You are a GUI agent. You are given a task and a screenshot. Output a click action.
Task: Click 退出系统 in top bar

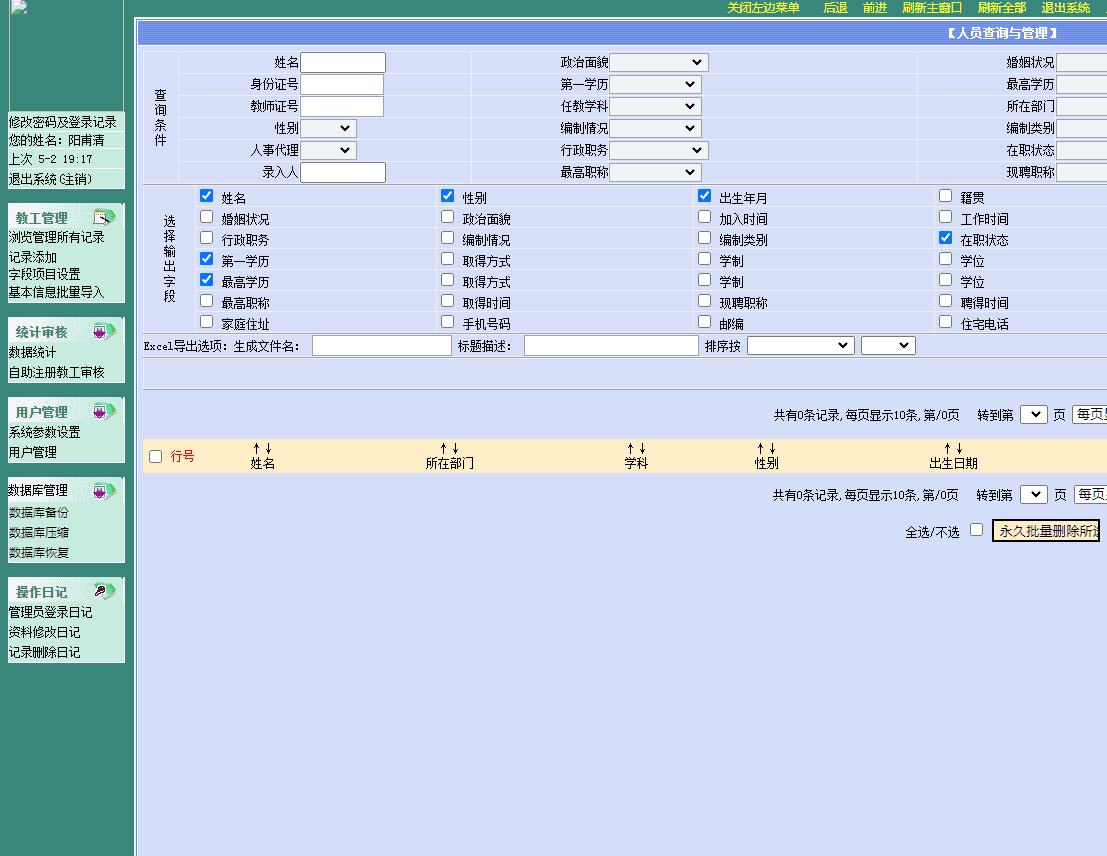(x=1065, y=8)
